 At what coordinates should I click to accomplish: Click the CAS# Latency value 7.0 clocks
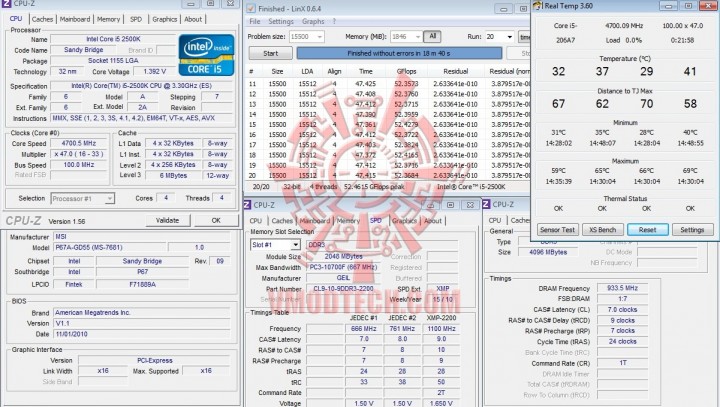click(x=622, y=310)
